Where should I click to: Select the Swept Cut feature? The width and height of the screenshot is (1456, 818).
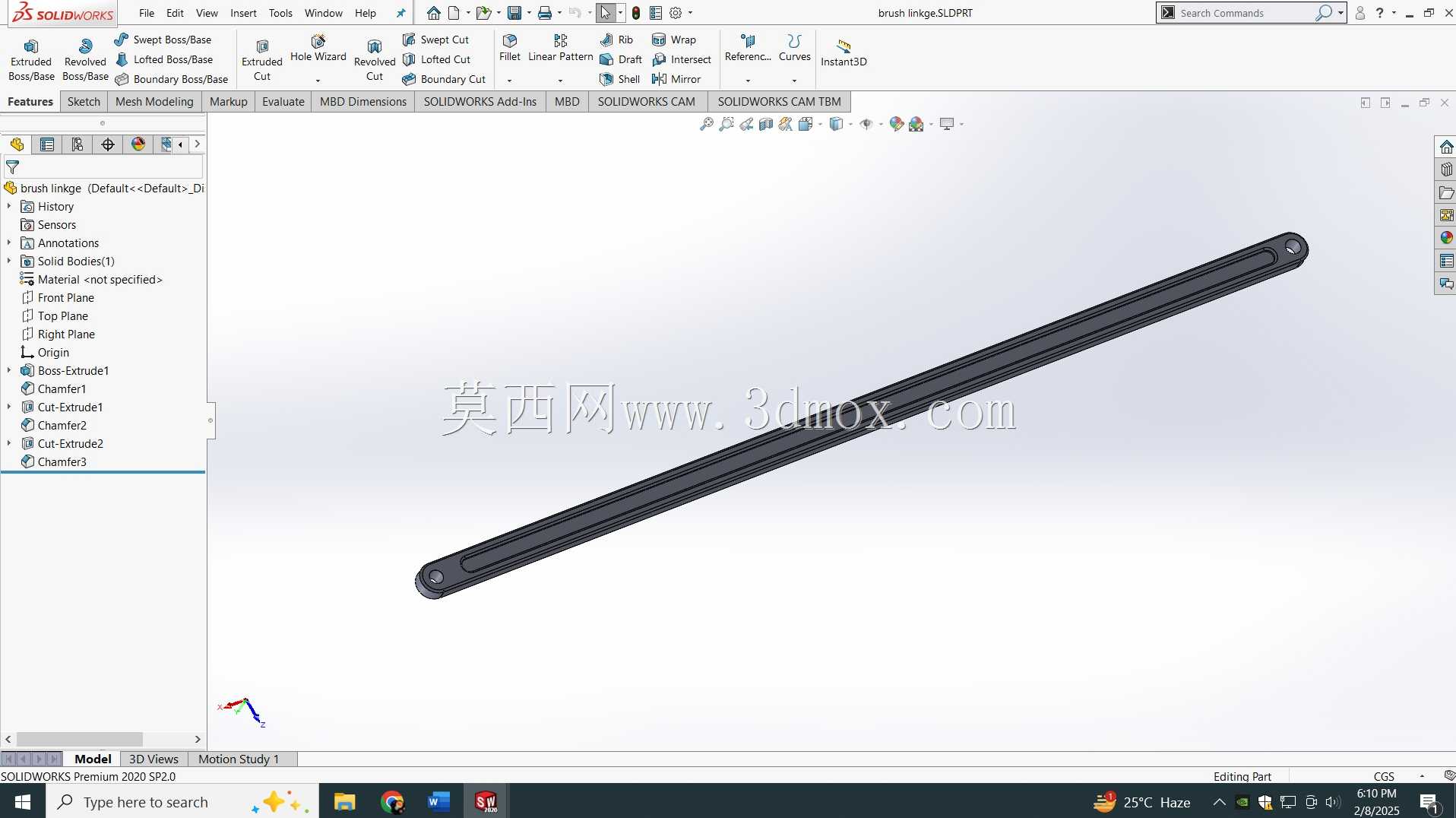point(435,40)
